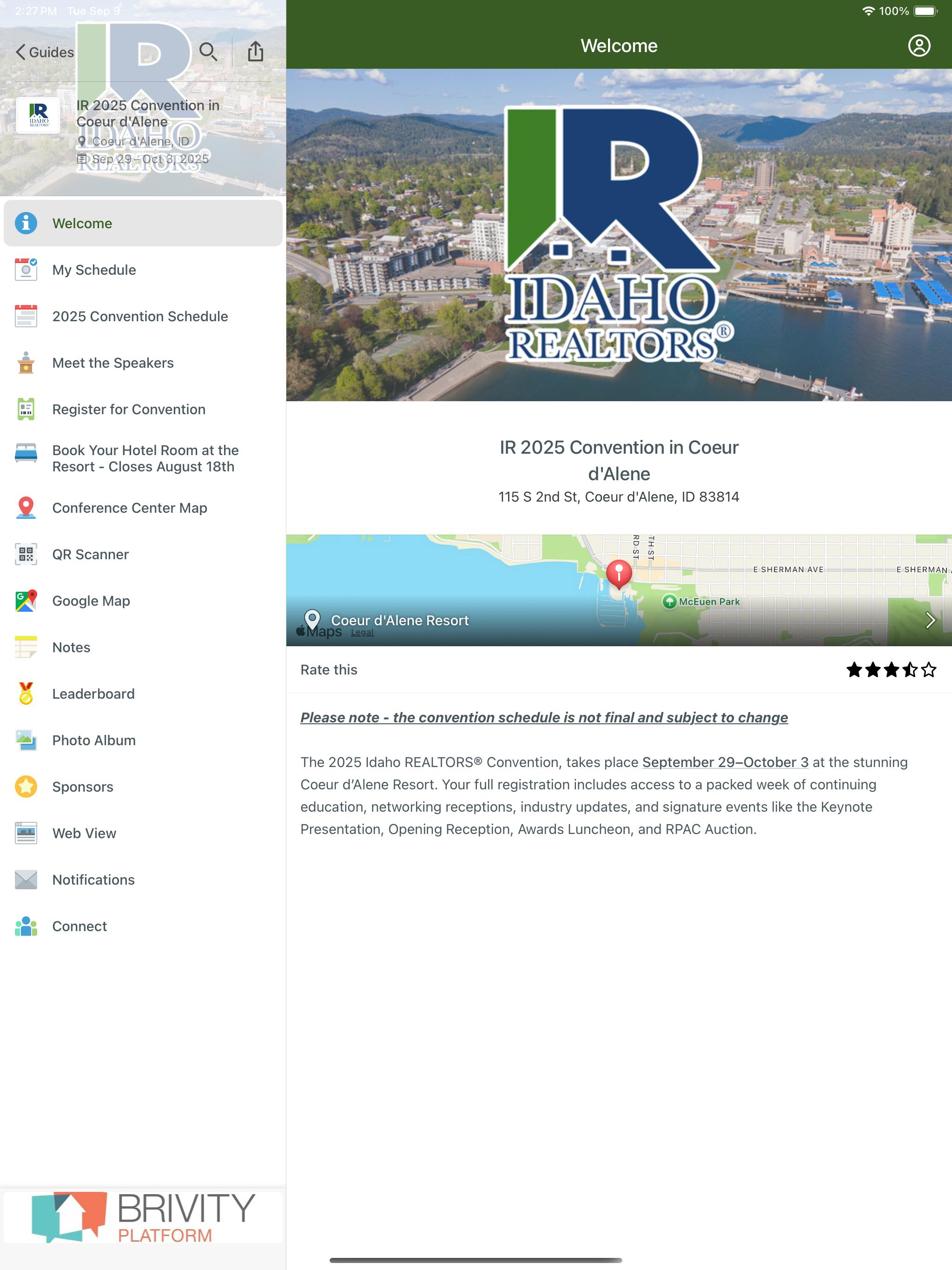952x1270 pixels.
Task: Tap the Connect people icon
Action: (x=26, y=926)
